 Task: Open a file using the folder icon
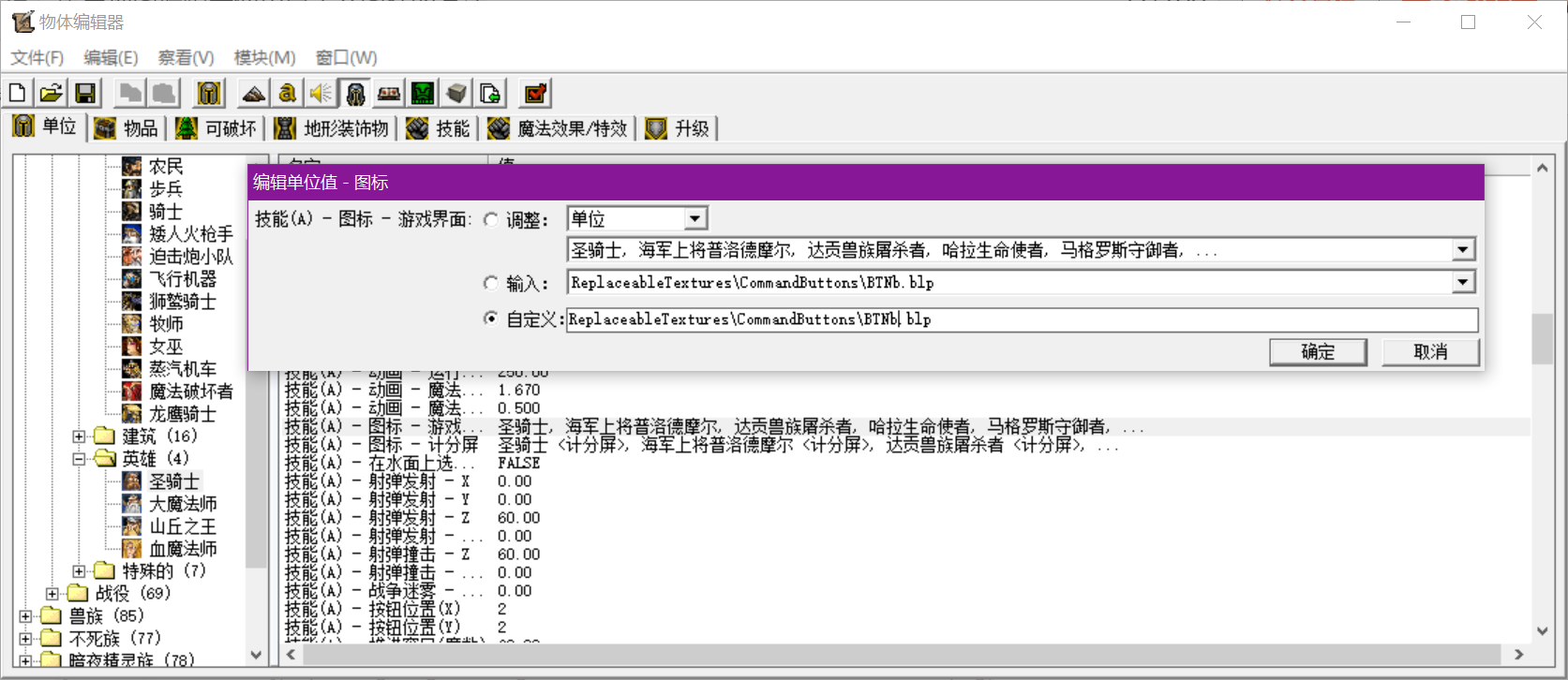[52, 93]
